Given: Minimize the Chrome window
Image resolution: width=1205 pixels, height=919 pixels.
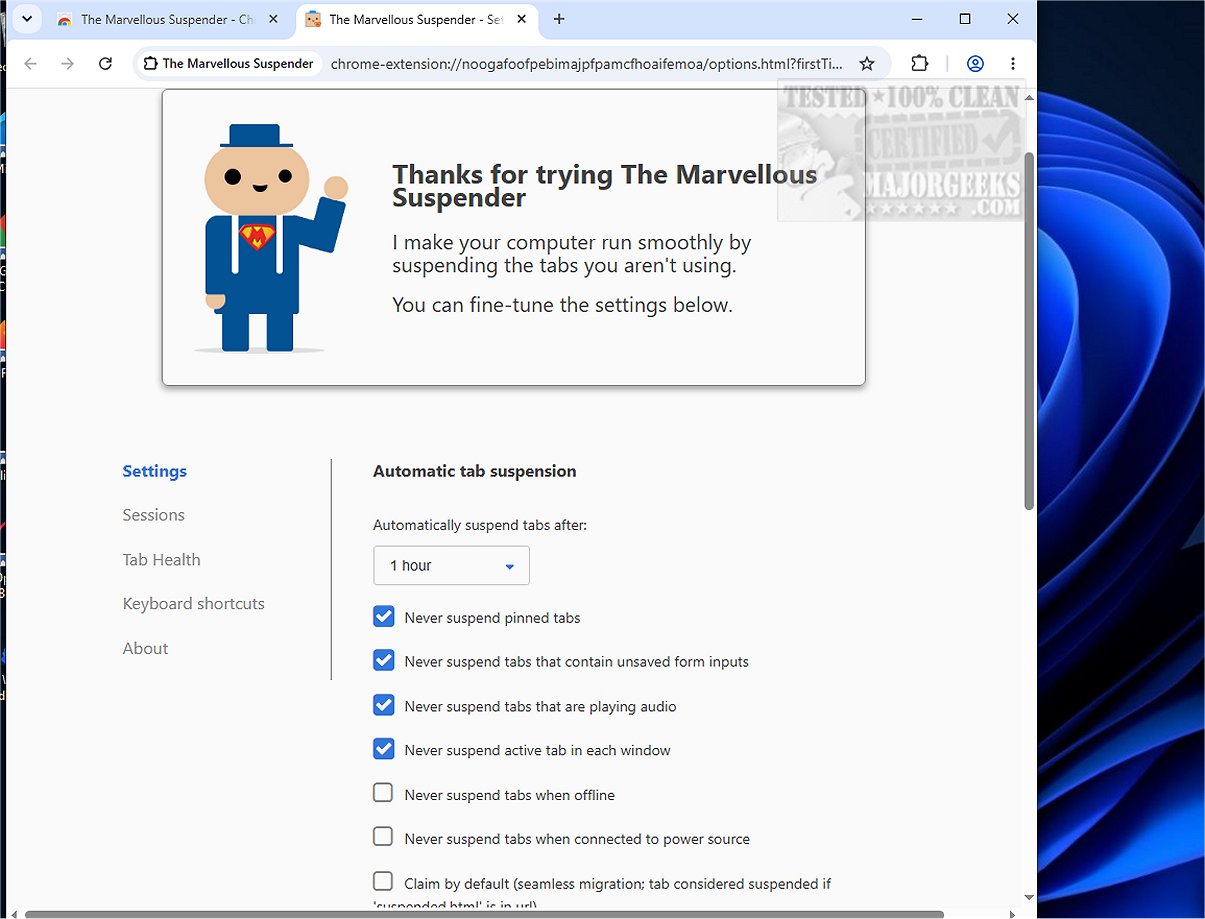Looking at the screenshot, I should [917, 19].
